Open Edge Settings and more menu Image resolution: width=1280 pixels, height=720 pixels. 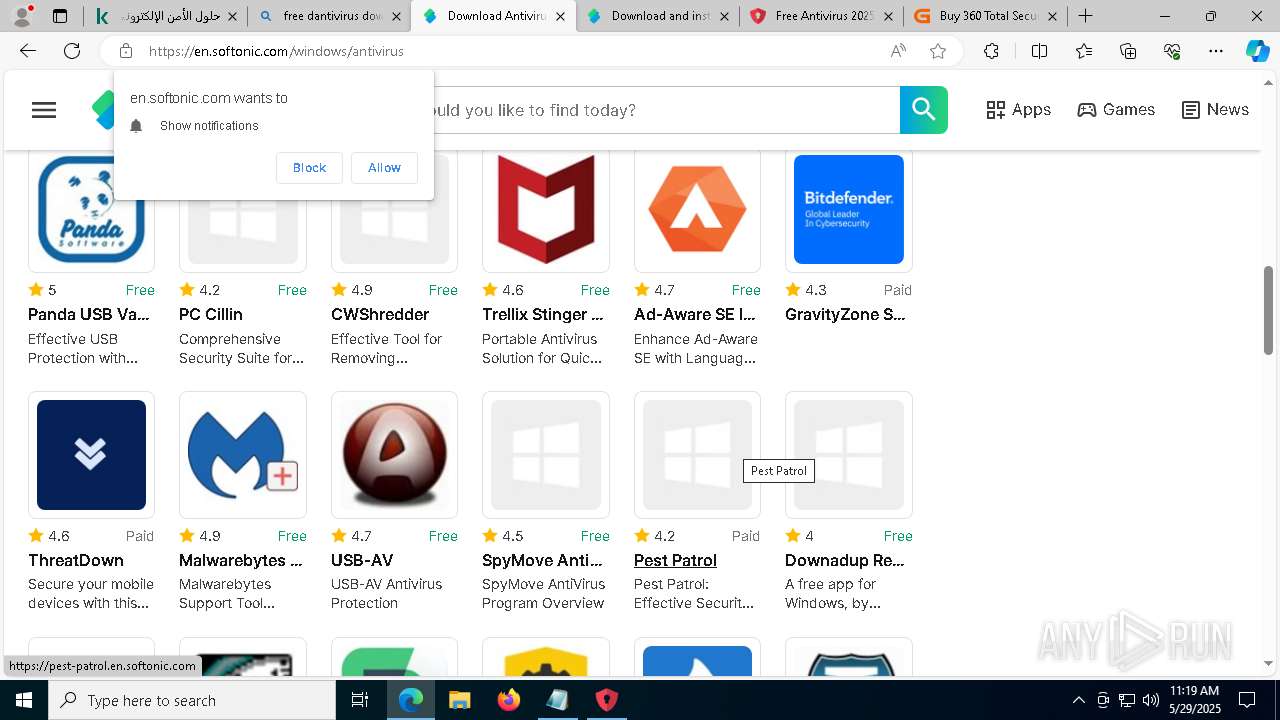pos(1216,51)
